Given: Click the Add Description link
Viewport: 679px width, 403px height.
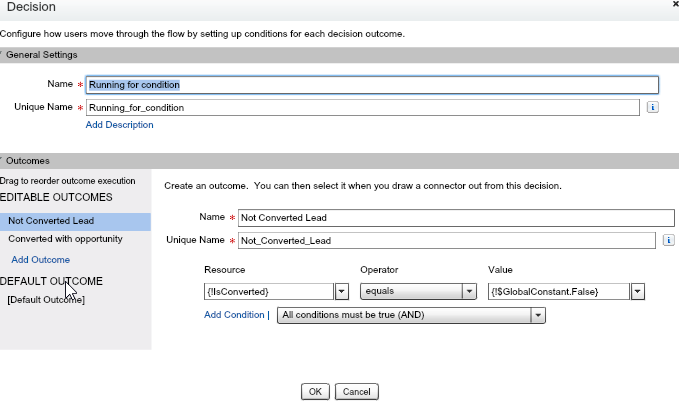Looking at the screenshot, I should [x=120, y=125].
